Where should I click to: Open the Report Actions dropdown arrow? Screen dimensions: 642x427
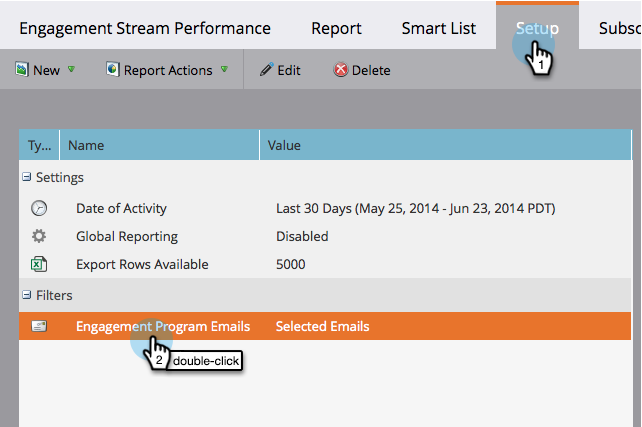pos(225,70)
